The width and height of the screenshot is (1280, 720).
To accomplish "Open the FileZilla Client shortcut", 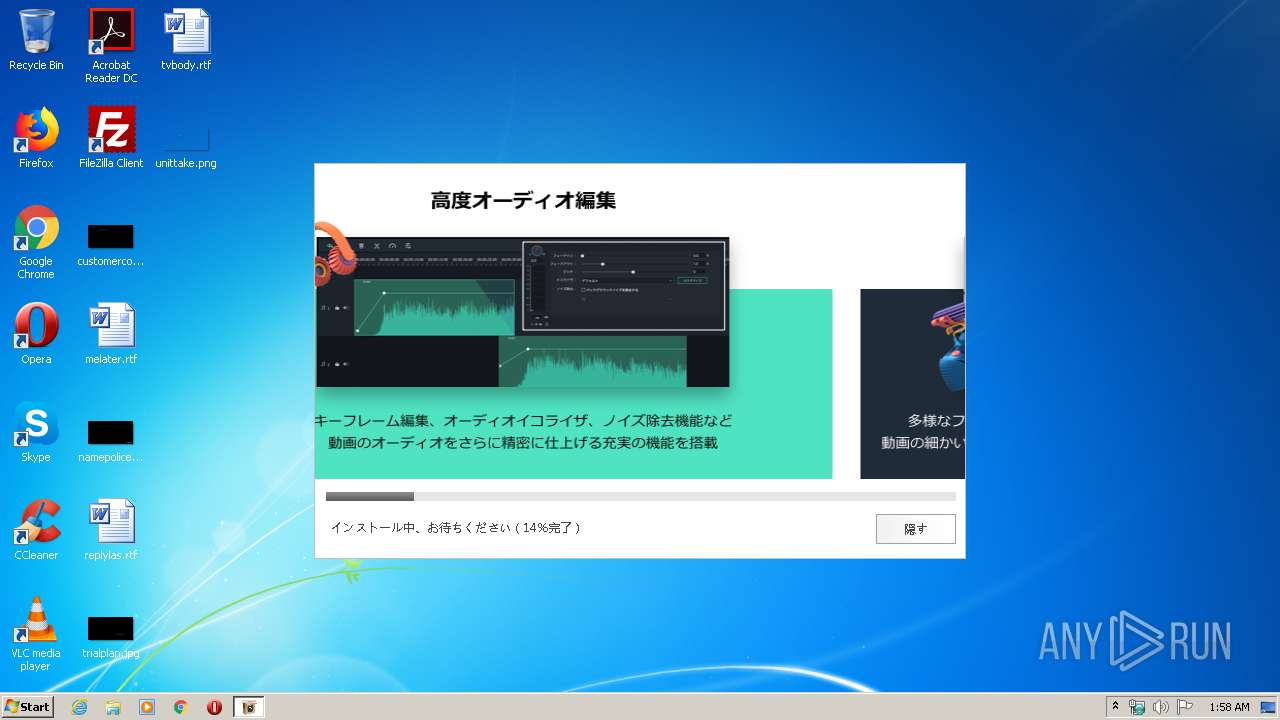I will coord(111,138).
